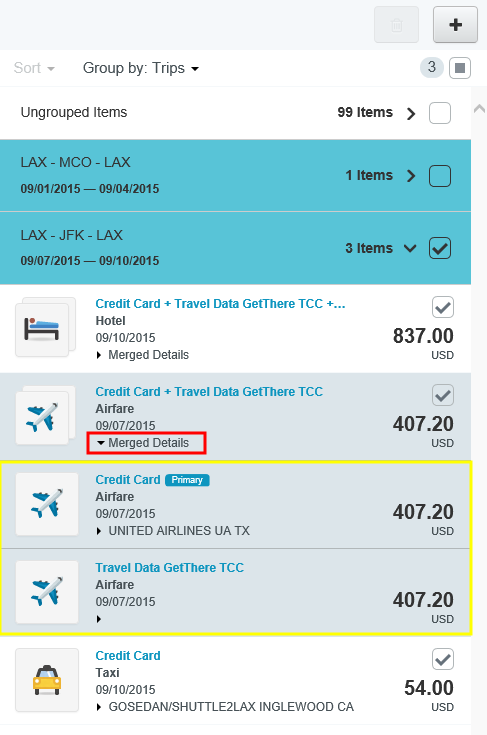
Task: Click the plus add expense button
Action: (x=455, y=24)
